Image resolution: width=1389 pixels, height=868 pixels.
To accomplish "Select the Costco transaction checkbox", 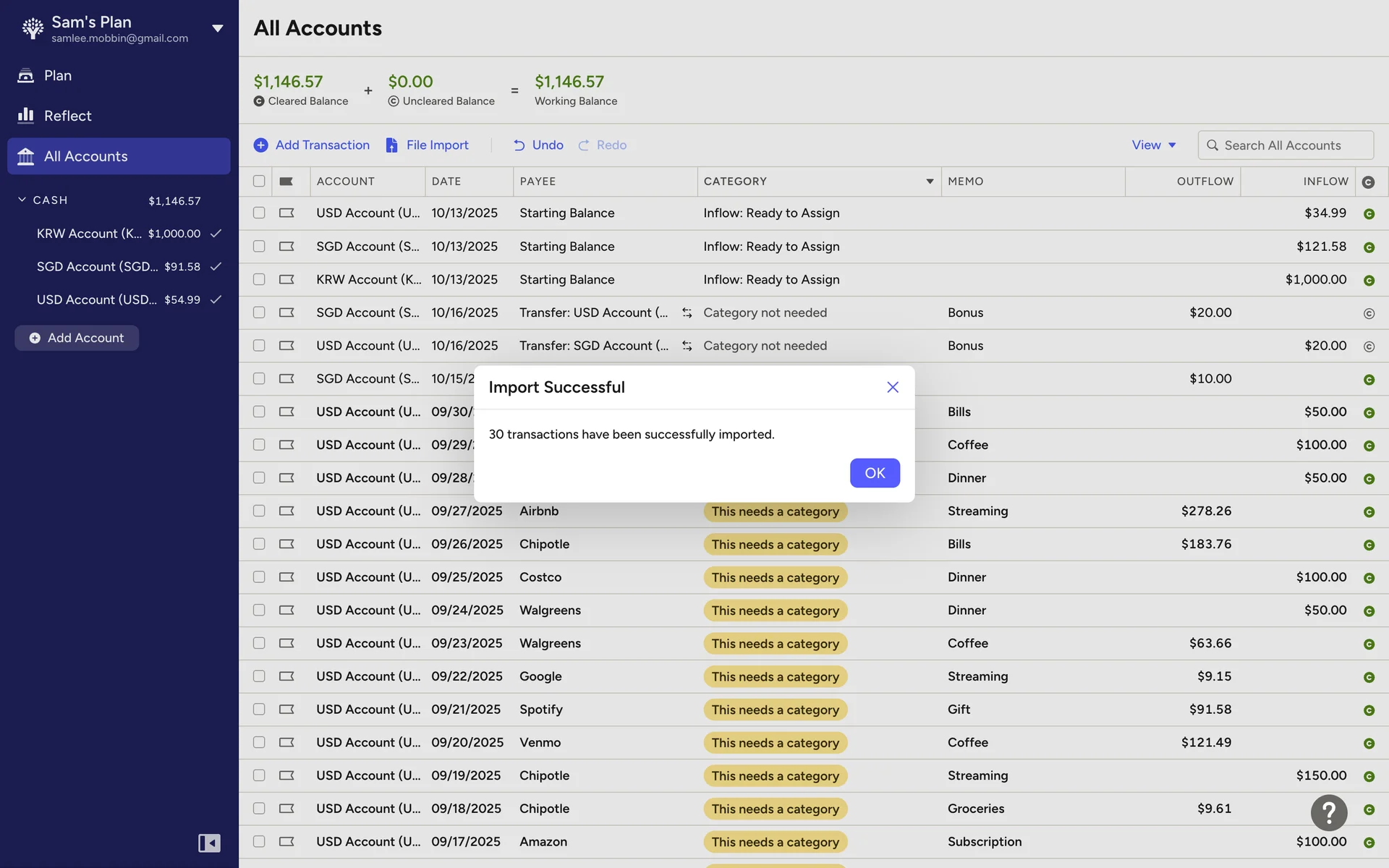I will tap(259, 577).
